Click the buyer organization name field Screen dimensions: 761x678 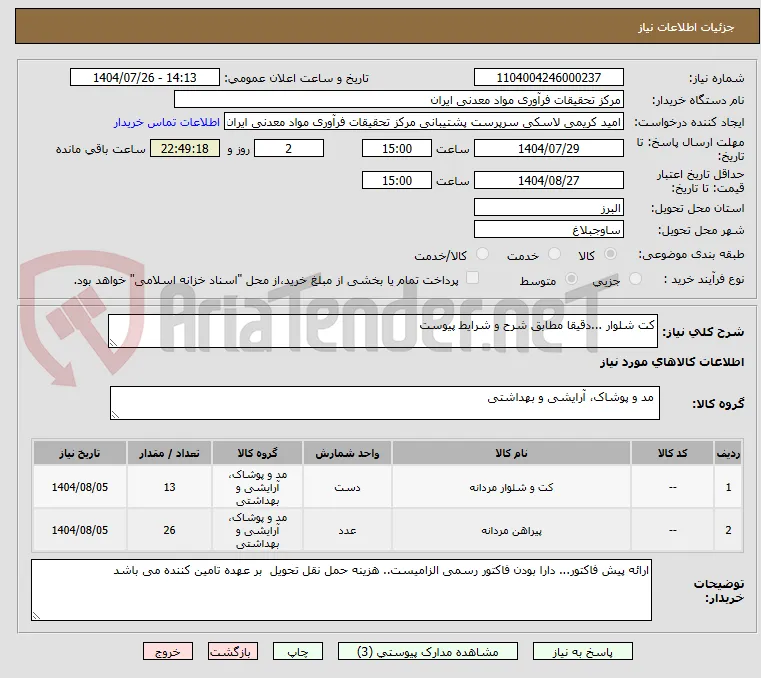pos(398,99)
